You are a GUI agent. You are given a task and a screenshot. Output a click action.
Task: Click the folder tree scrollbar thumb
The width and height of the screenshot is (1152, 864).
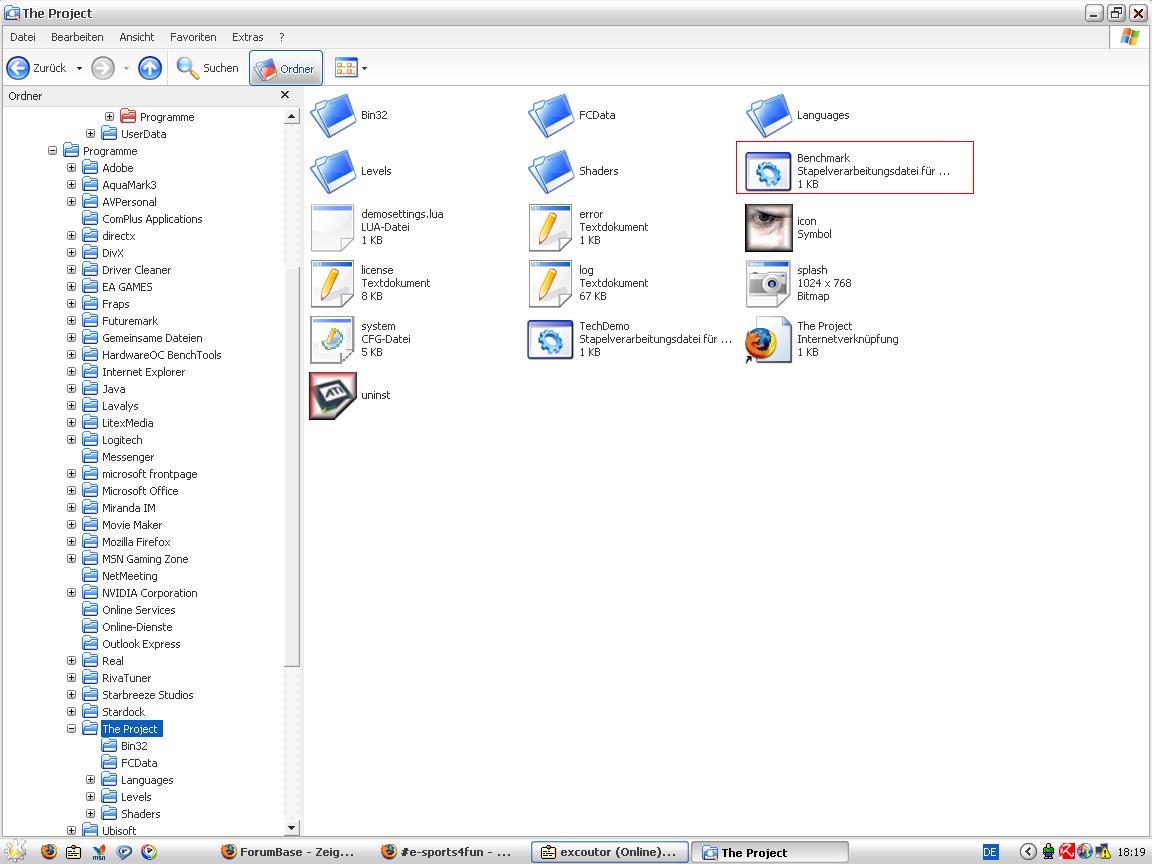coord(292,467)
